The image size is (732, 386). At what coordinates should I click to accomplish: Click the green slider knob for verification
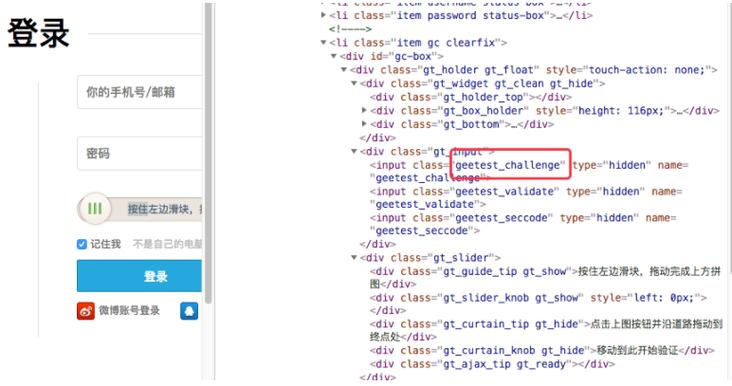coord(95,208)
